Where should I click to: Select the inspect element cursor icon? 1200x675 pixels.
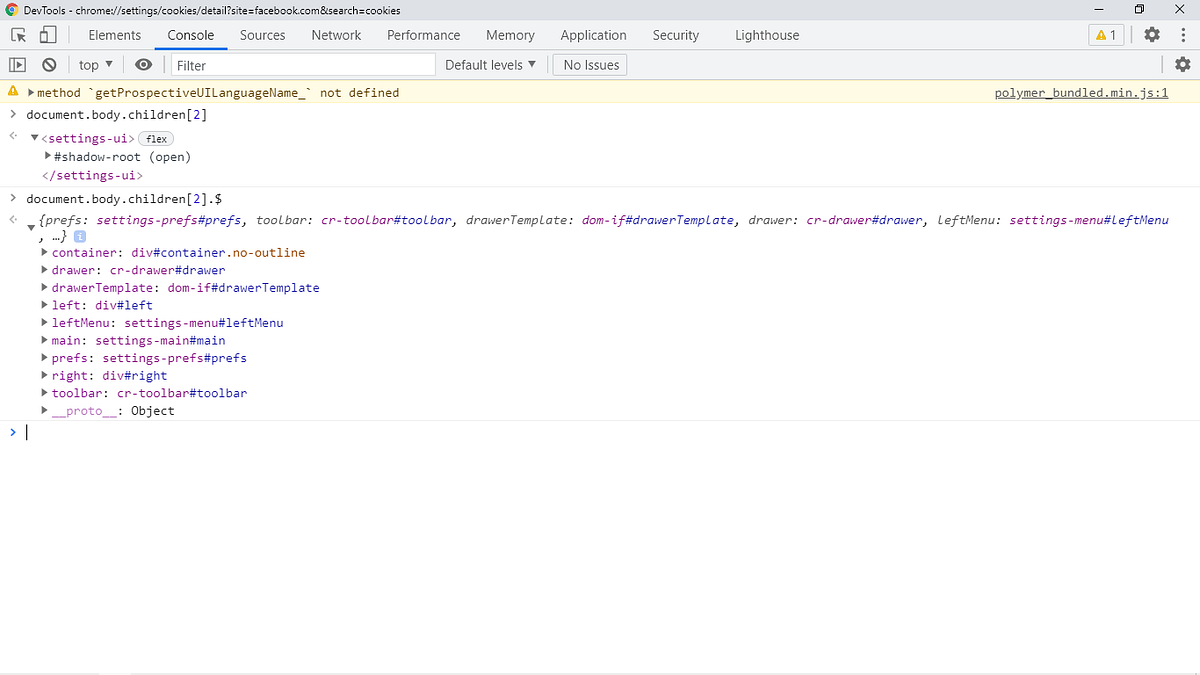pyautogui.click(x=17, y=34)
